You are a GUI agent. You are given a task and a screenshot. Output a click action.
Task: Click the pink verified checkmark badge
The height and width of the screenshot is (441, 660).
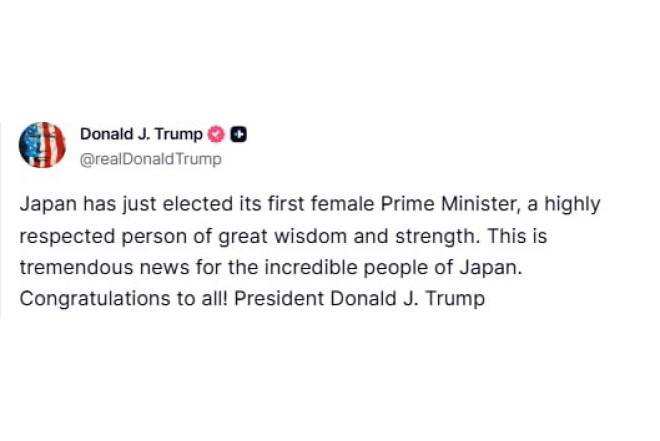217,134
